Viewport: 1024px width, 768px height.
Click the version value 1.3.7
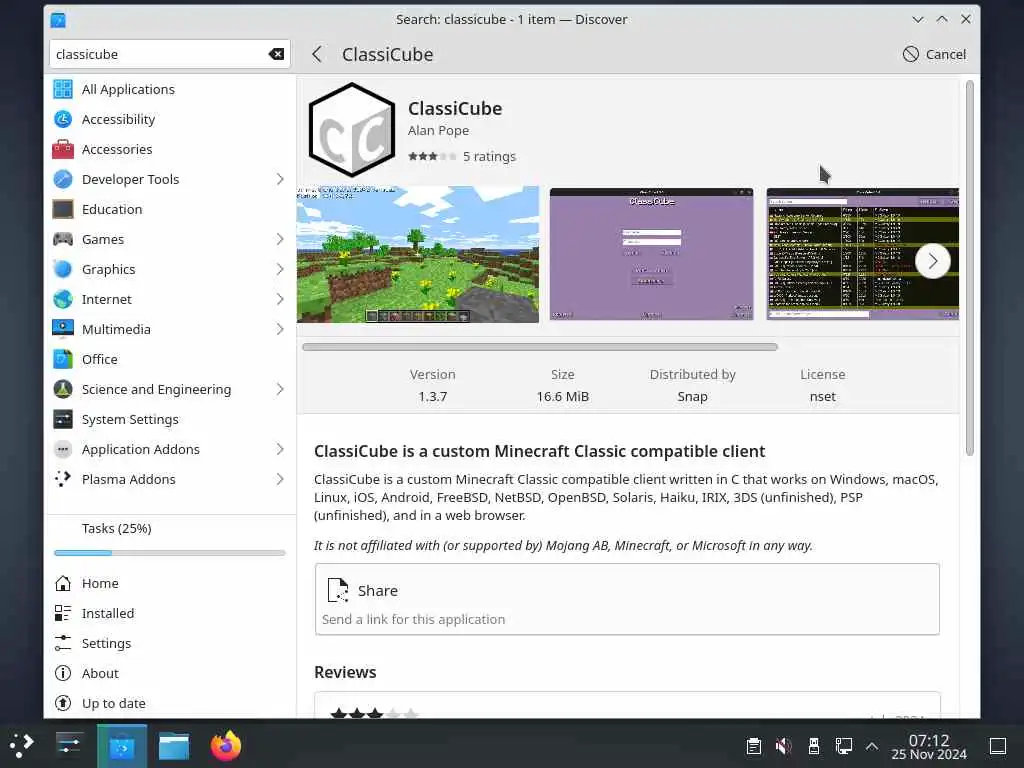[x=433, y=397]
